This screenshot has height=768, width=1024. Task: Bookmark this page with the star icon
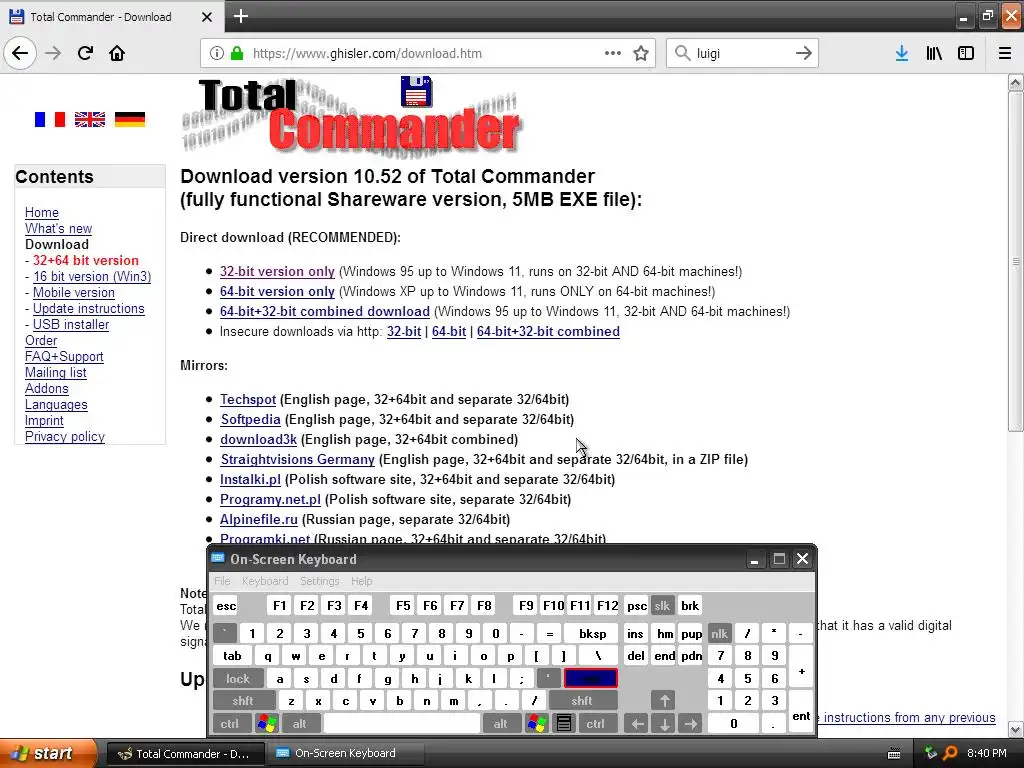pos(641,54)
